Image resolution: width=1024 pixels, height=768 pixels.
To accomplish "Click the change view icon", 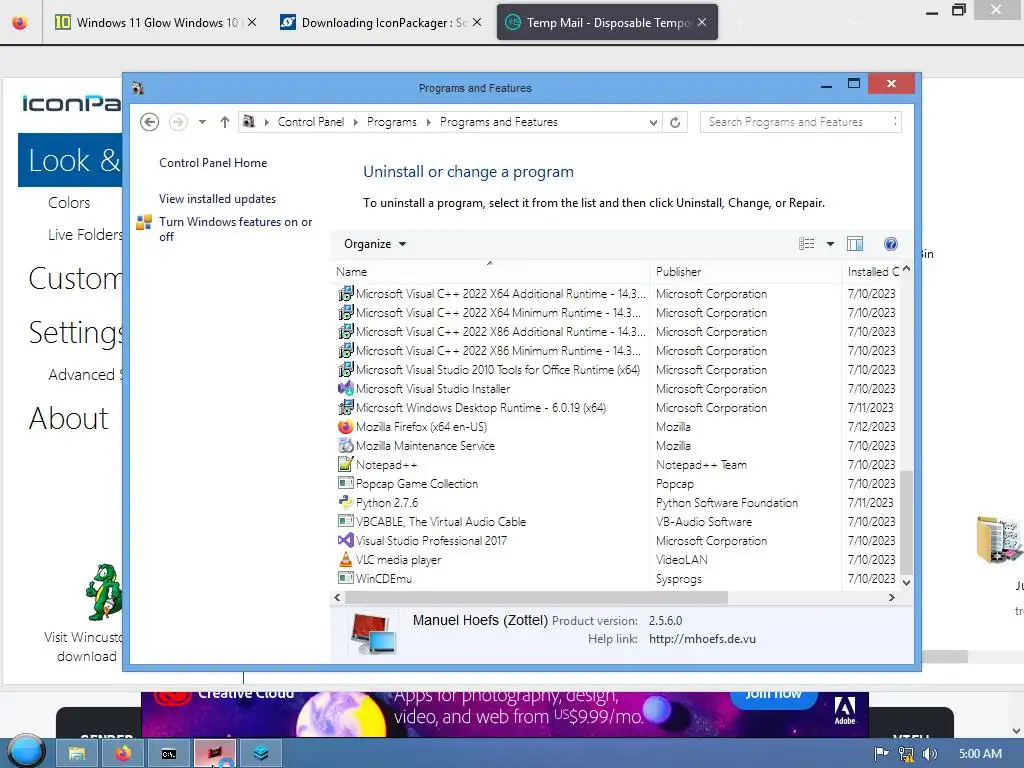I will tap(807, 244).
